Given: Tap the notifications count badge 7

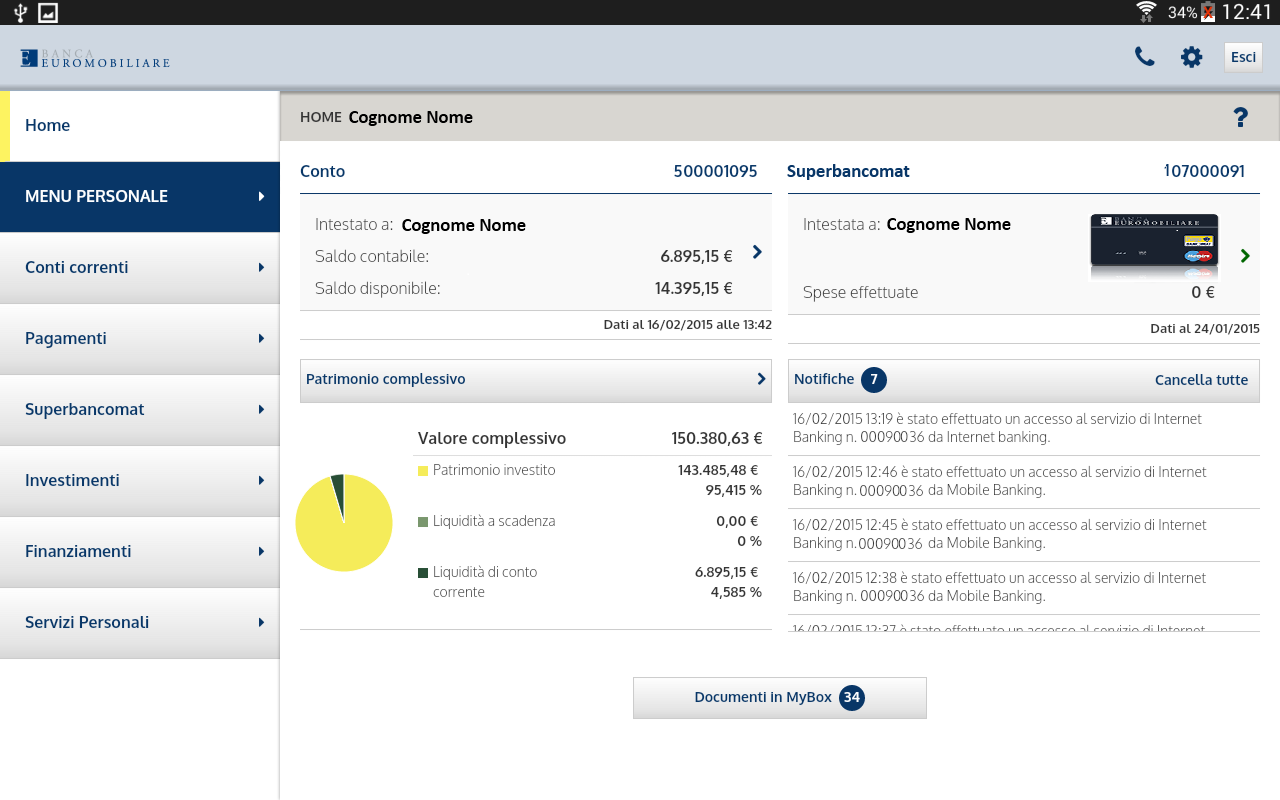Looking at the screenshot, I should click(873, 380).
